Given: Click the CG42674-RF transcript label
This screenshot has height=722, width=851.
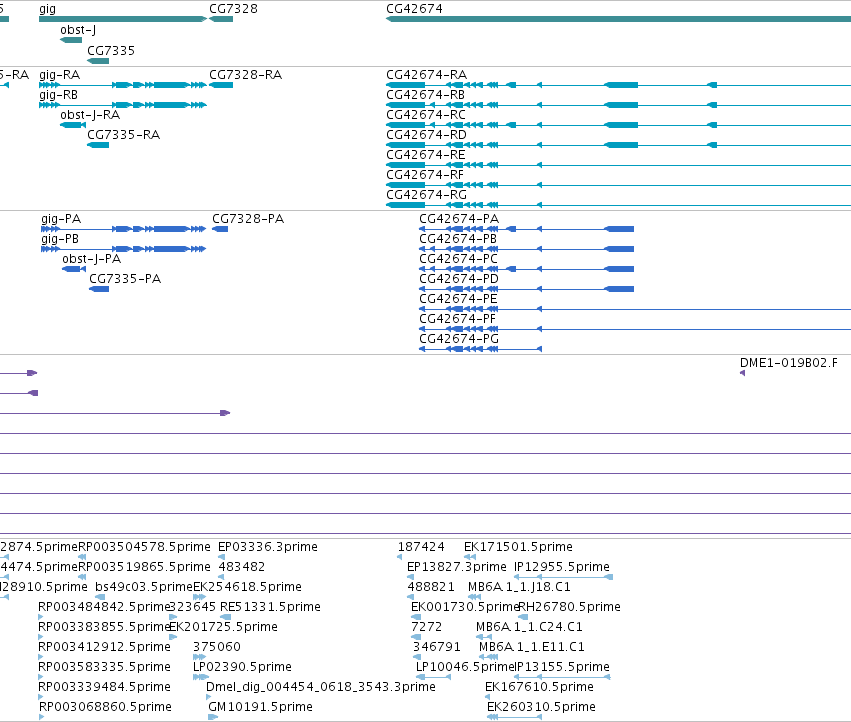Looking at the screenshot, I should [425, 175].
